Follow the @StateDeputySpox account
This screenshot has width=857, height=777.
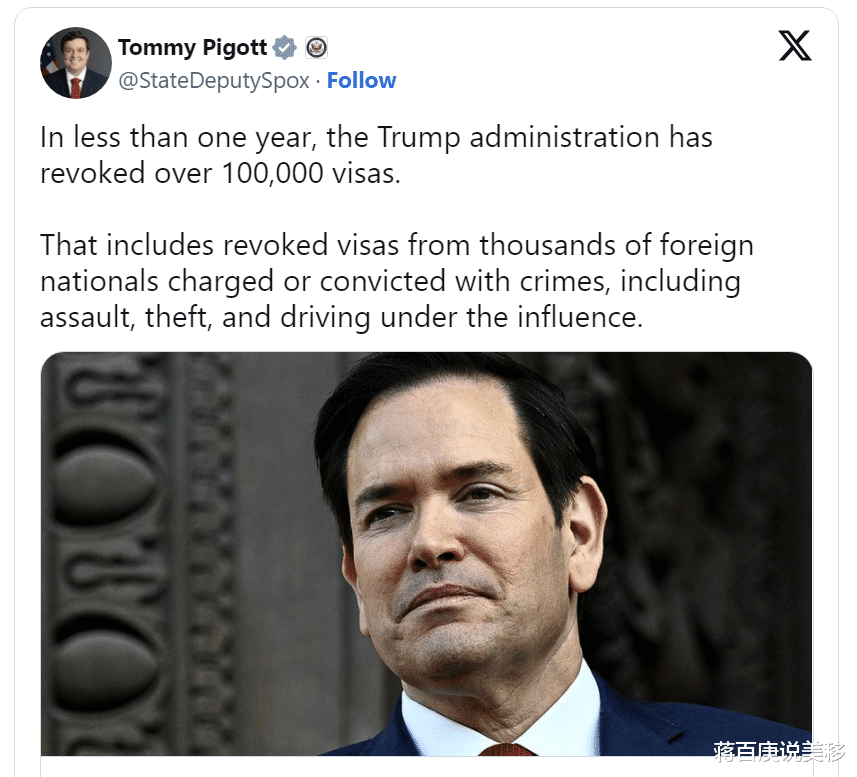[x=361, y=80]
